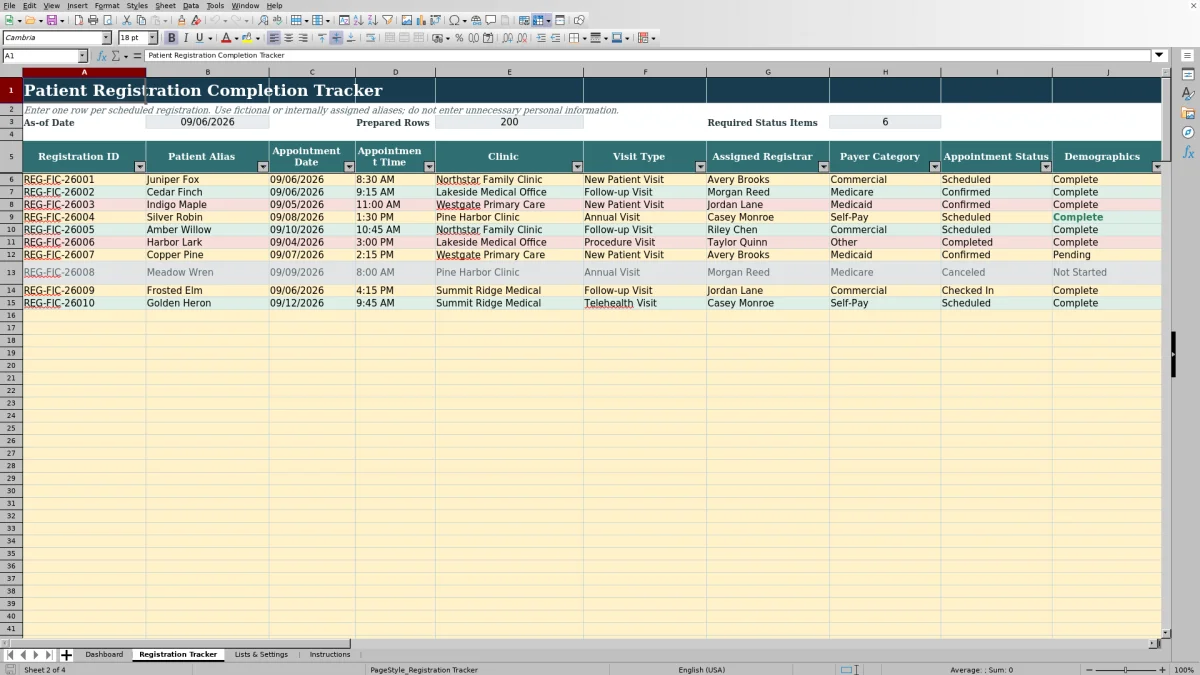This screenshot has height=675, width=1200.
Task: Toggle Underline formatting
Action: 200,38
